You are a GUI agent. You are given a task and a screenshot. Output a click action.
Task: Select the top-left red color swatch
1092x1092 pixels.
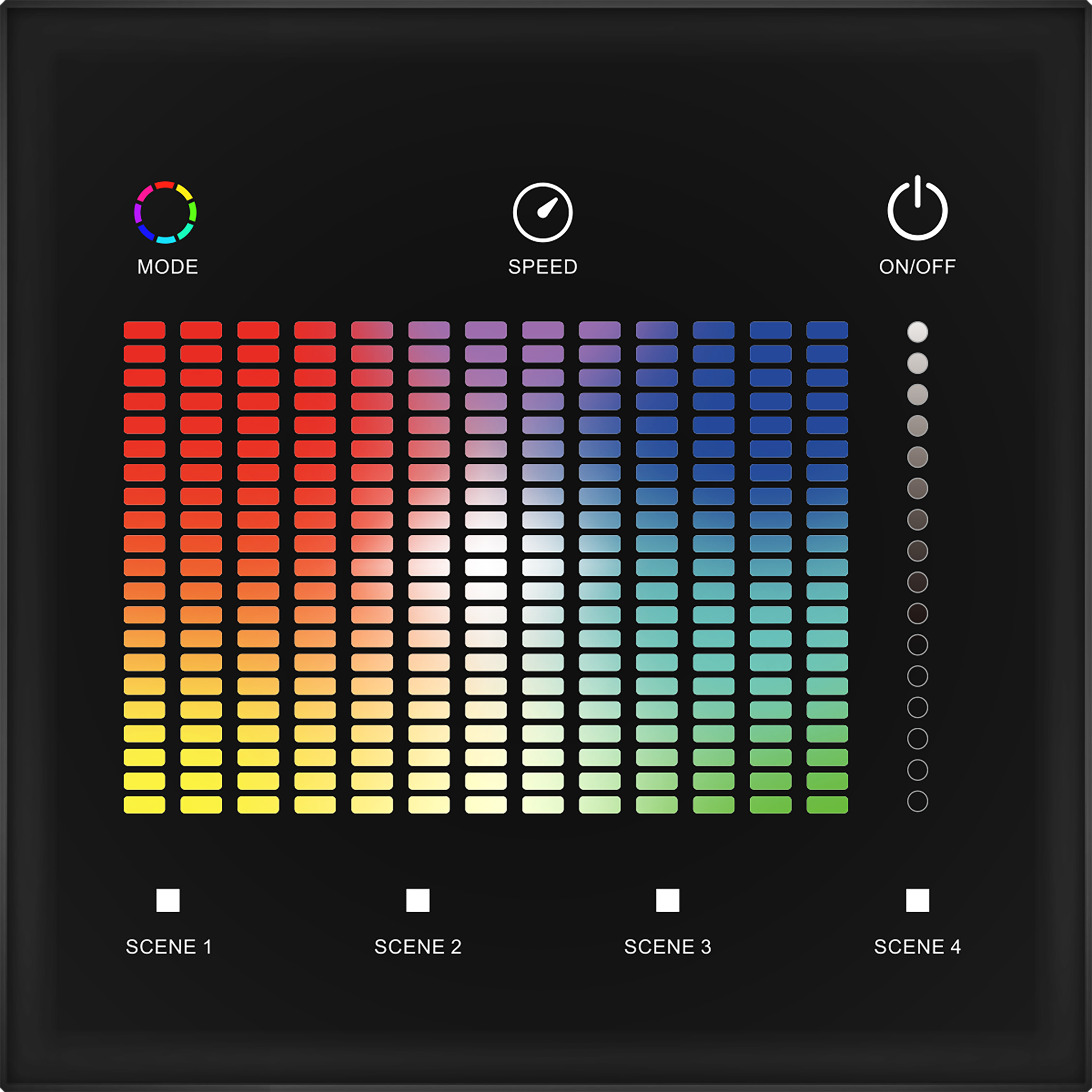tap(144, 330)
